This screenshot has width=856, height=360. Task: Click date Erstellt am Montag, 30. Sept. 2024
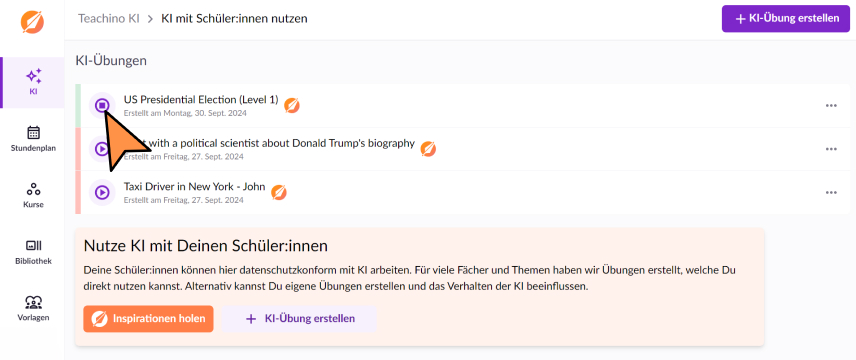pyautogui.click(x=185, y=114)
